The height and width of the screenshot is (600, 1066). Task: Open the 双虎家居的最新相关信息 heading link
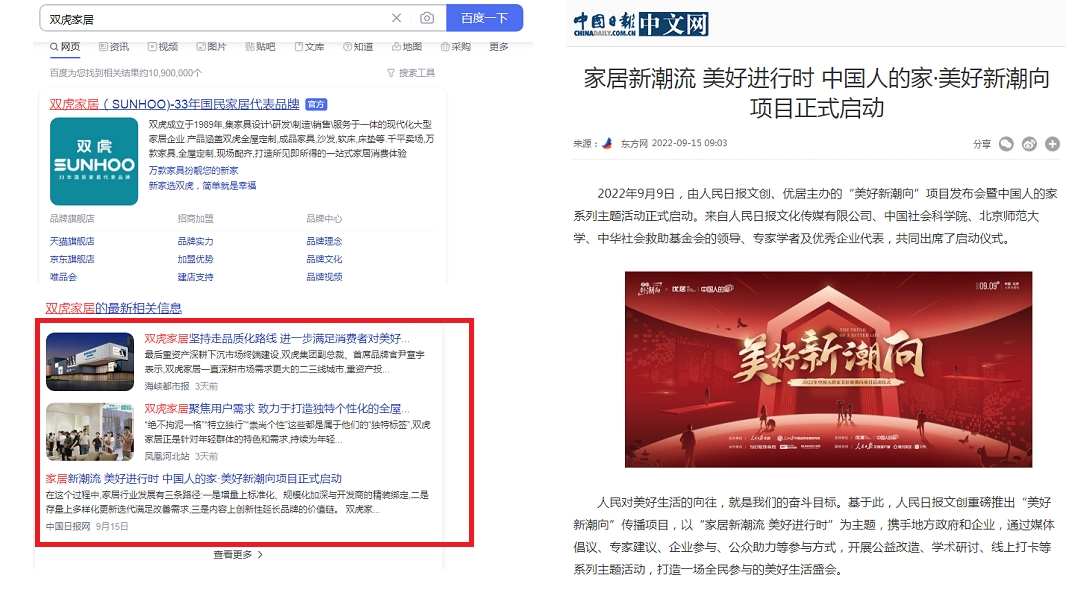(x=114, y=308)
